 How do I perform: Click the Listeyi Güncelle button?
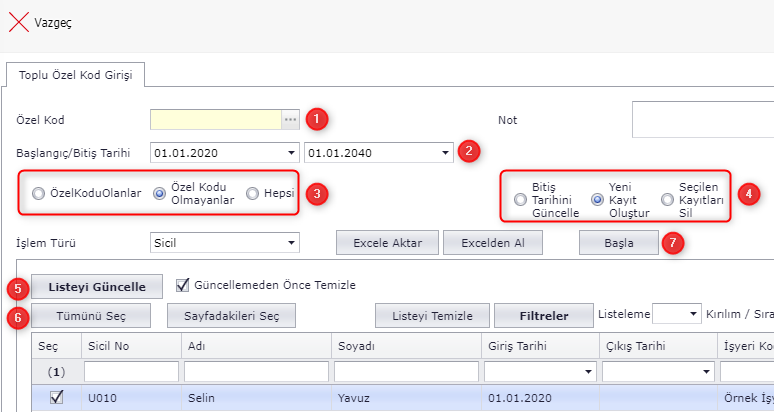pyautogui.click(x=98, y=286)
